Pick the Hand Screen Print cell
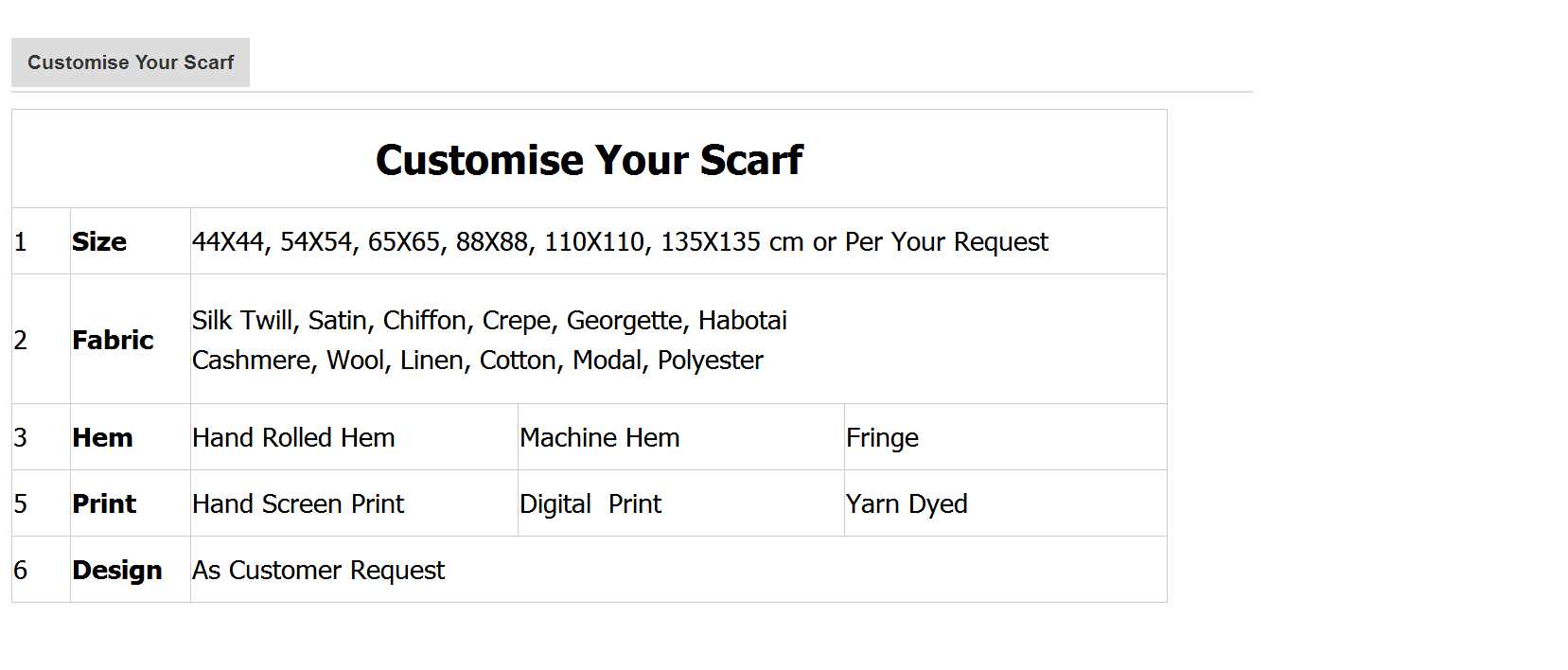This screenshot has width=1568, height=670. [298, 504]
